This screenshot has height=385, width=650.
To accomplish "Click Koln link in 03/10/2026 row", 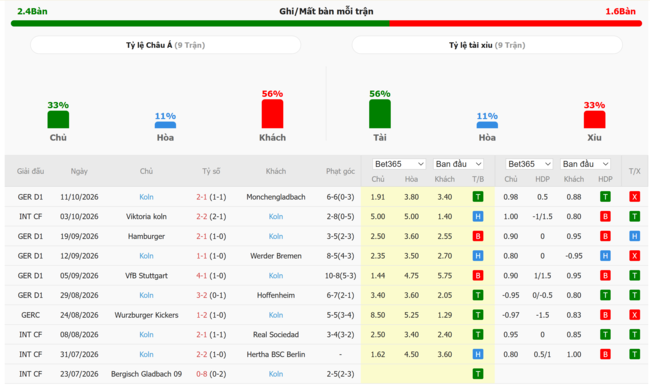I will pyautogui.click(x=276, y=216).
